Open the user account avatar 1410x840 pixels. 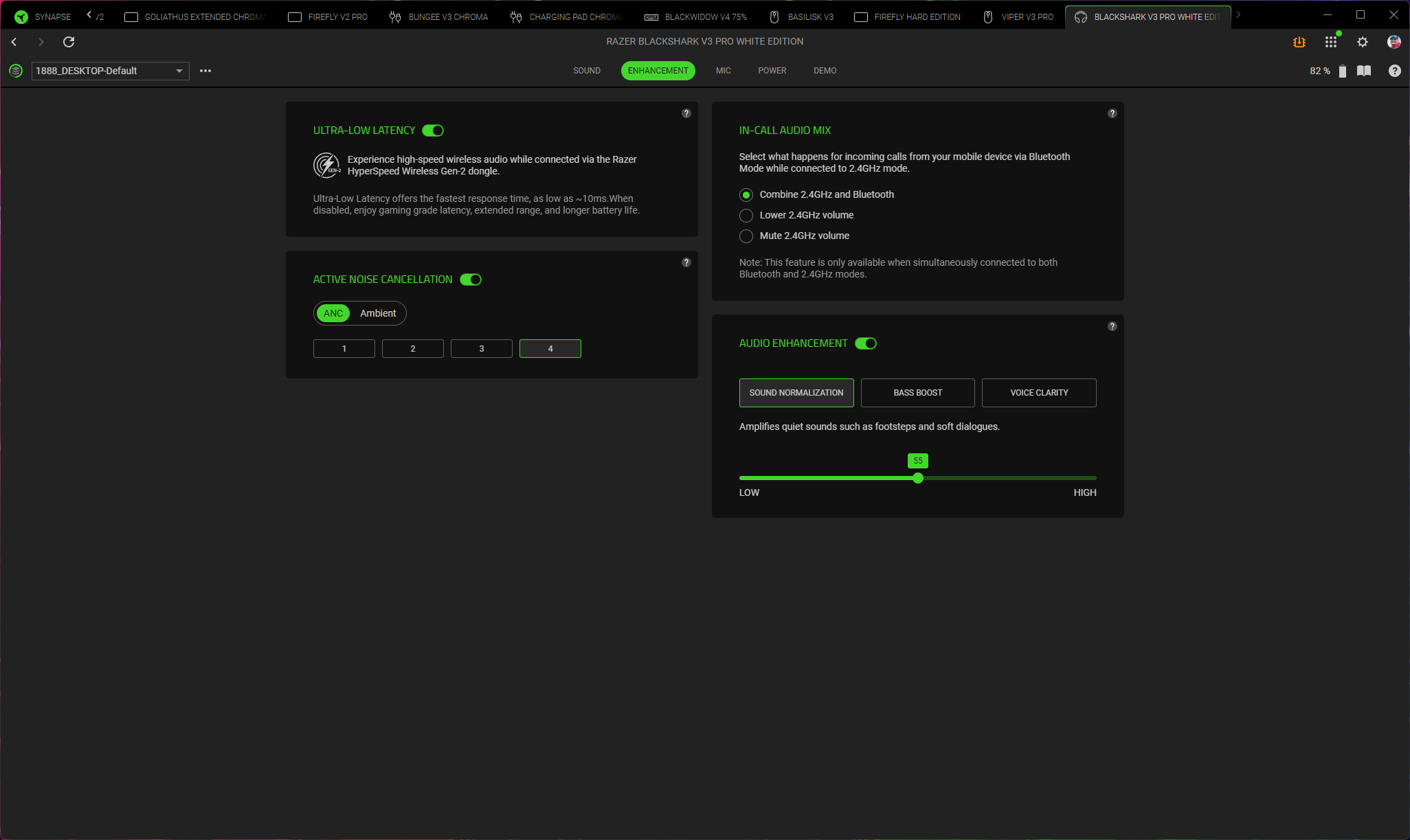pyautogui.click(x=1394, y=42)
